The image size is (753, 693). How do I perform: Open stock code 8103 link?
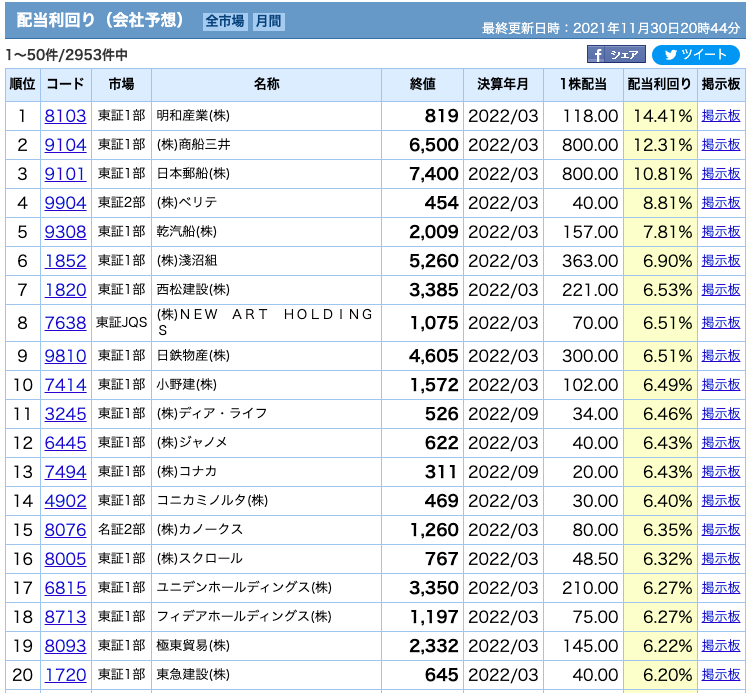tap(65, 116)
